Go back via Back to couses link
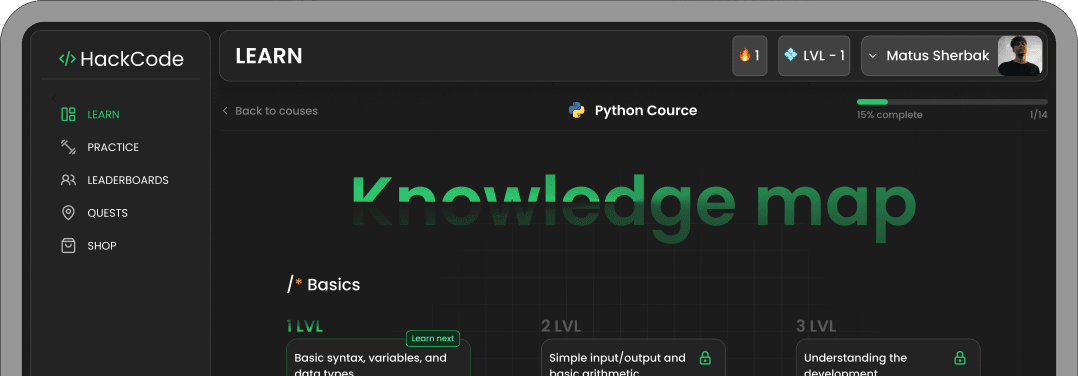The image size is (1078, 376). coord(276,111)
